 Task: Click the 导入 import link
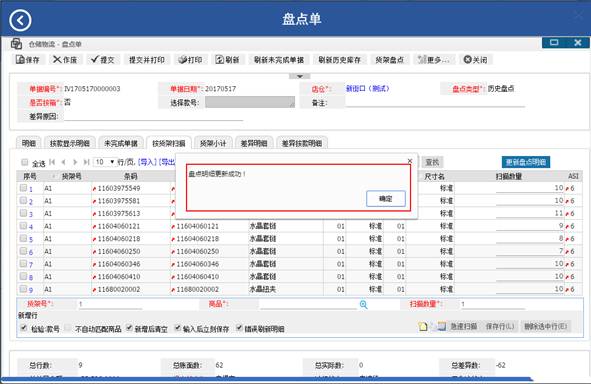(147, 162)
